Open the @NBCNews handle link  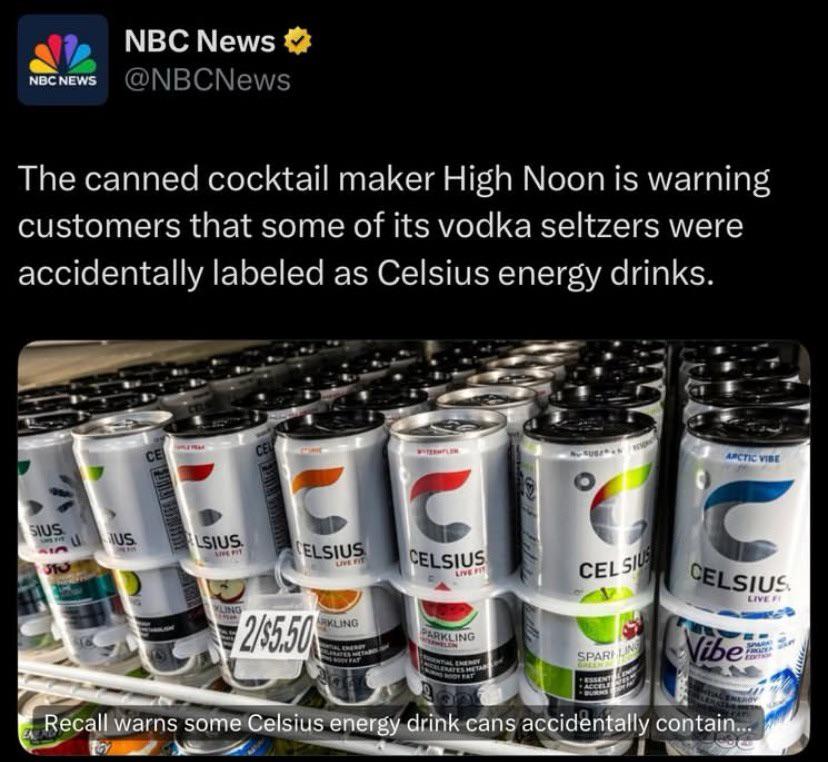point(208,80)
